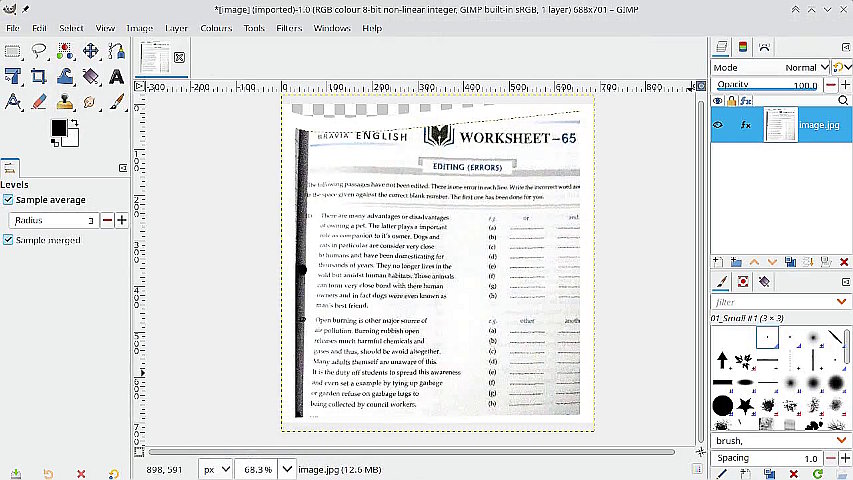Viewport: 853px width, 480px height.
Task: Open the blend mode group switcher dropdown
Action: [842, 67]
